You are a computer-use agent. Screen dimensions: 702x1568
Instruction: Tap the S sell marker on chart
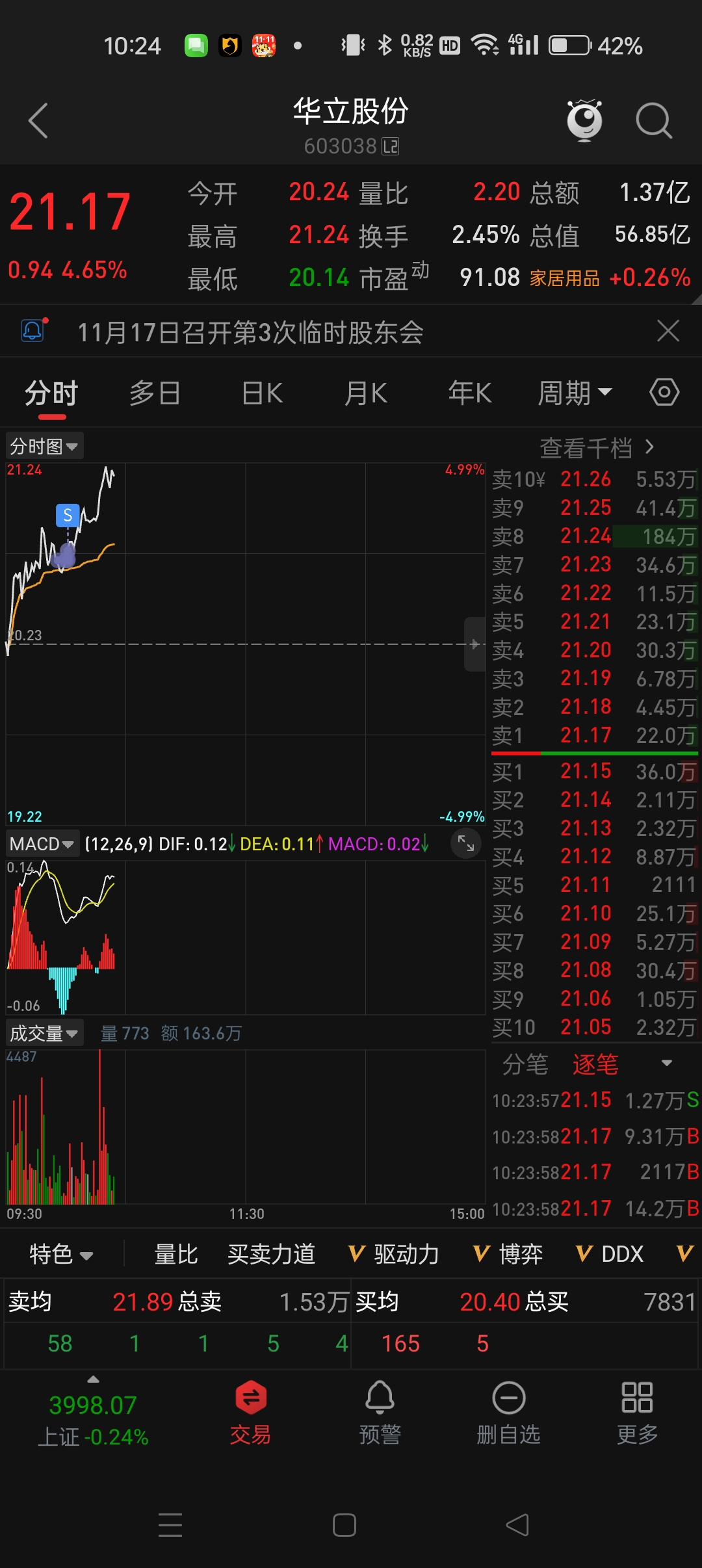(68, 515)
